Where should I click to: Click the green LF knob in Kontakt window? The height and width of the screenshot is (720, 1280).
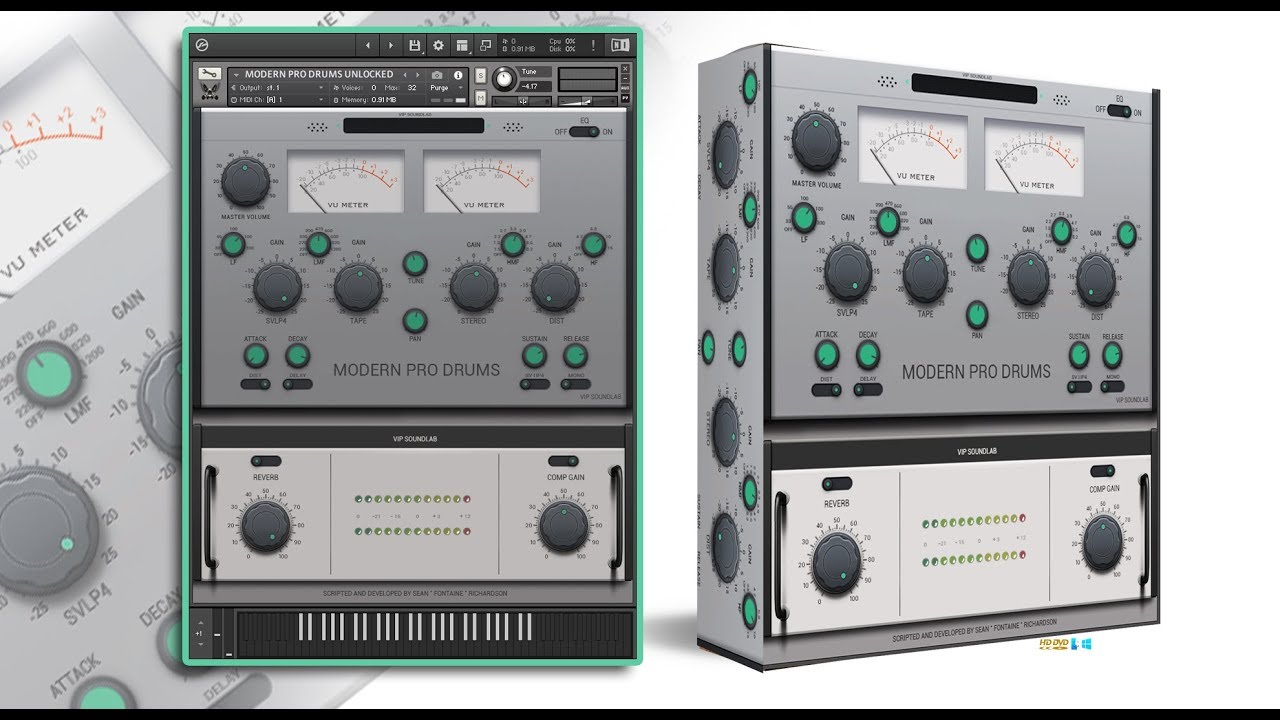pyautogui.click(x=233, y=244)
